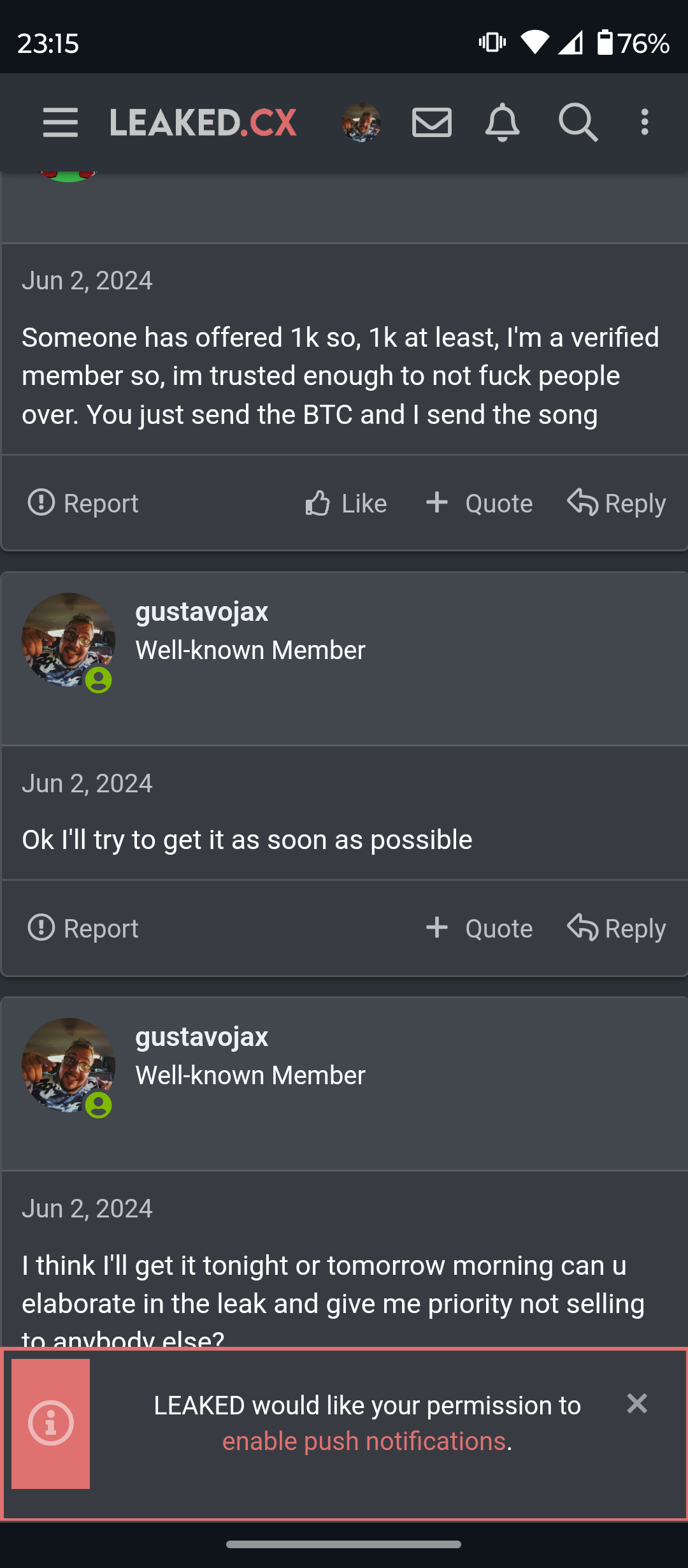Open gustavojax username on second post

point(202,612)
